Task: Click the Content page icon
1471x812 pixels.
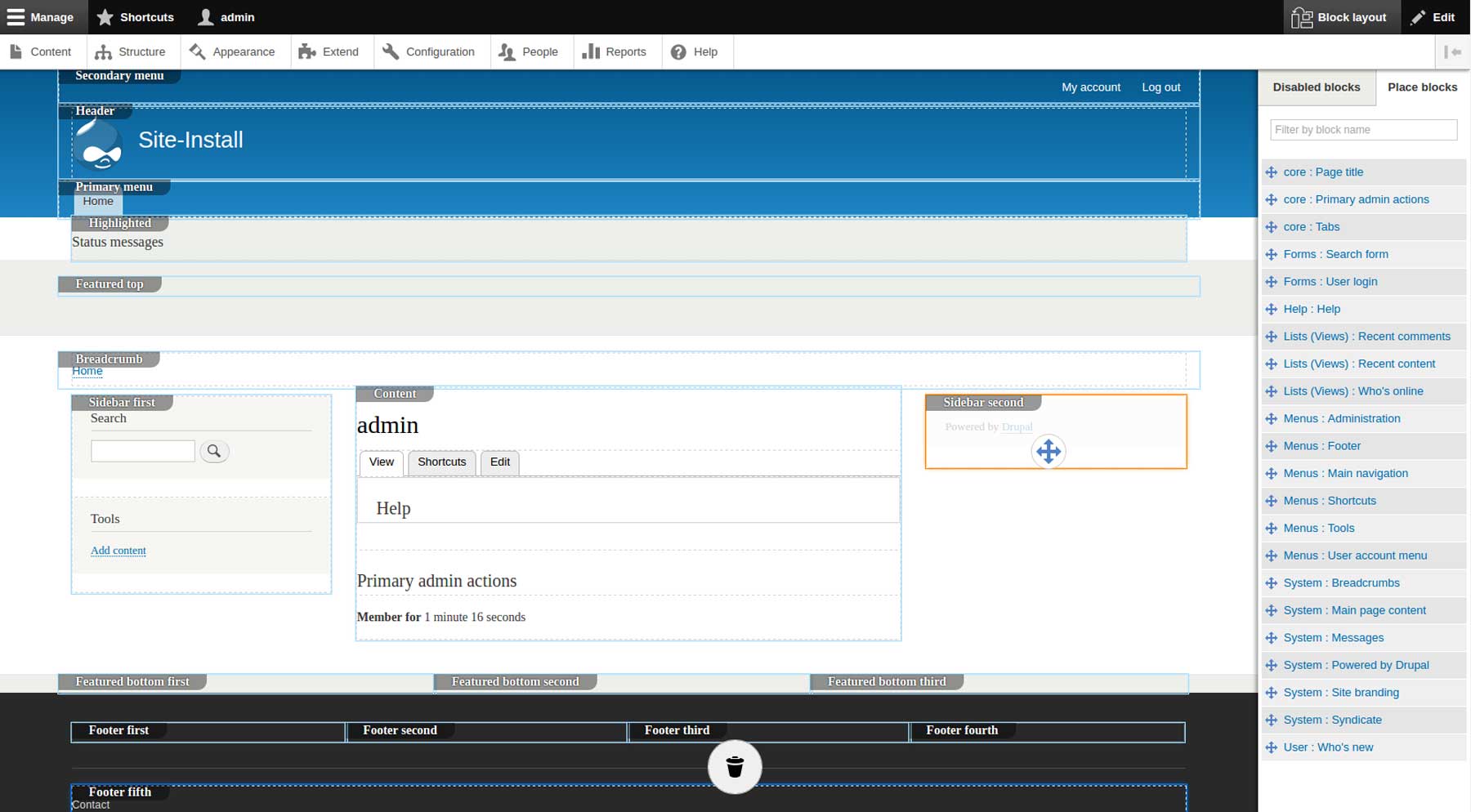Action: [16, 51]
